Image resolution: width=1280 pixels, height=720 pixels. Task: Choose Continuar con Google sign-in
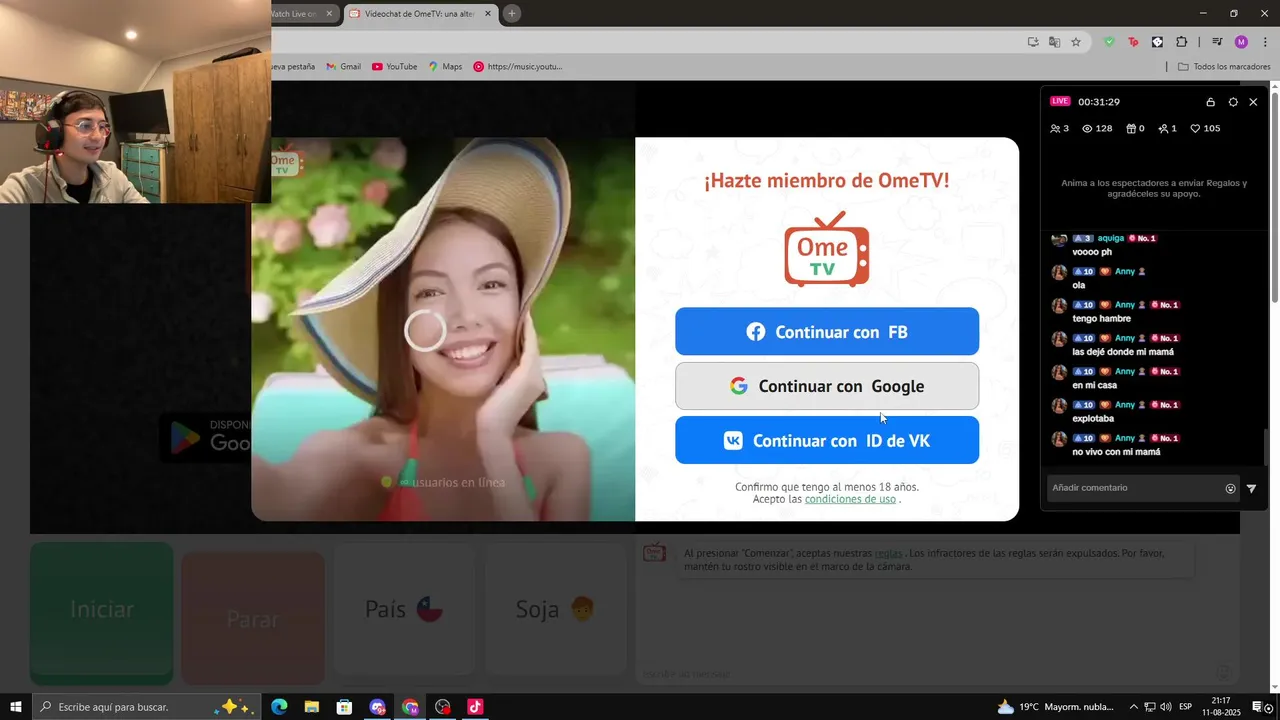827,386
